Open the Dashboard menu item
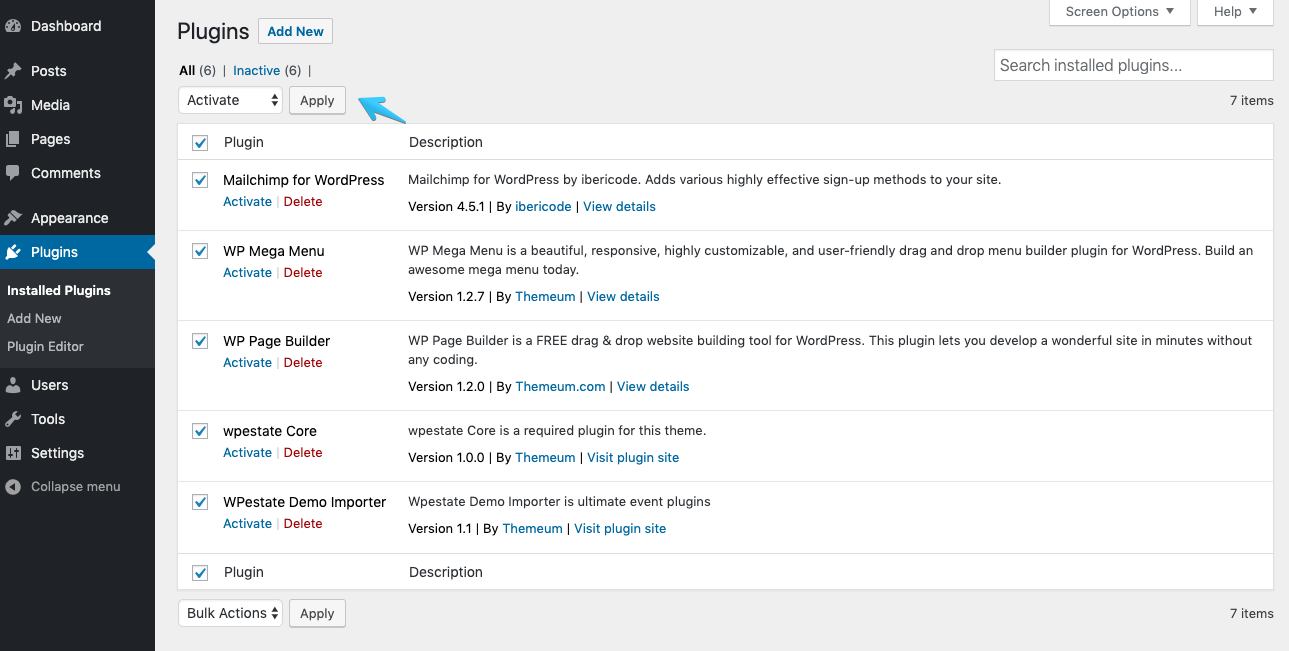 pos(66,26)
